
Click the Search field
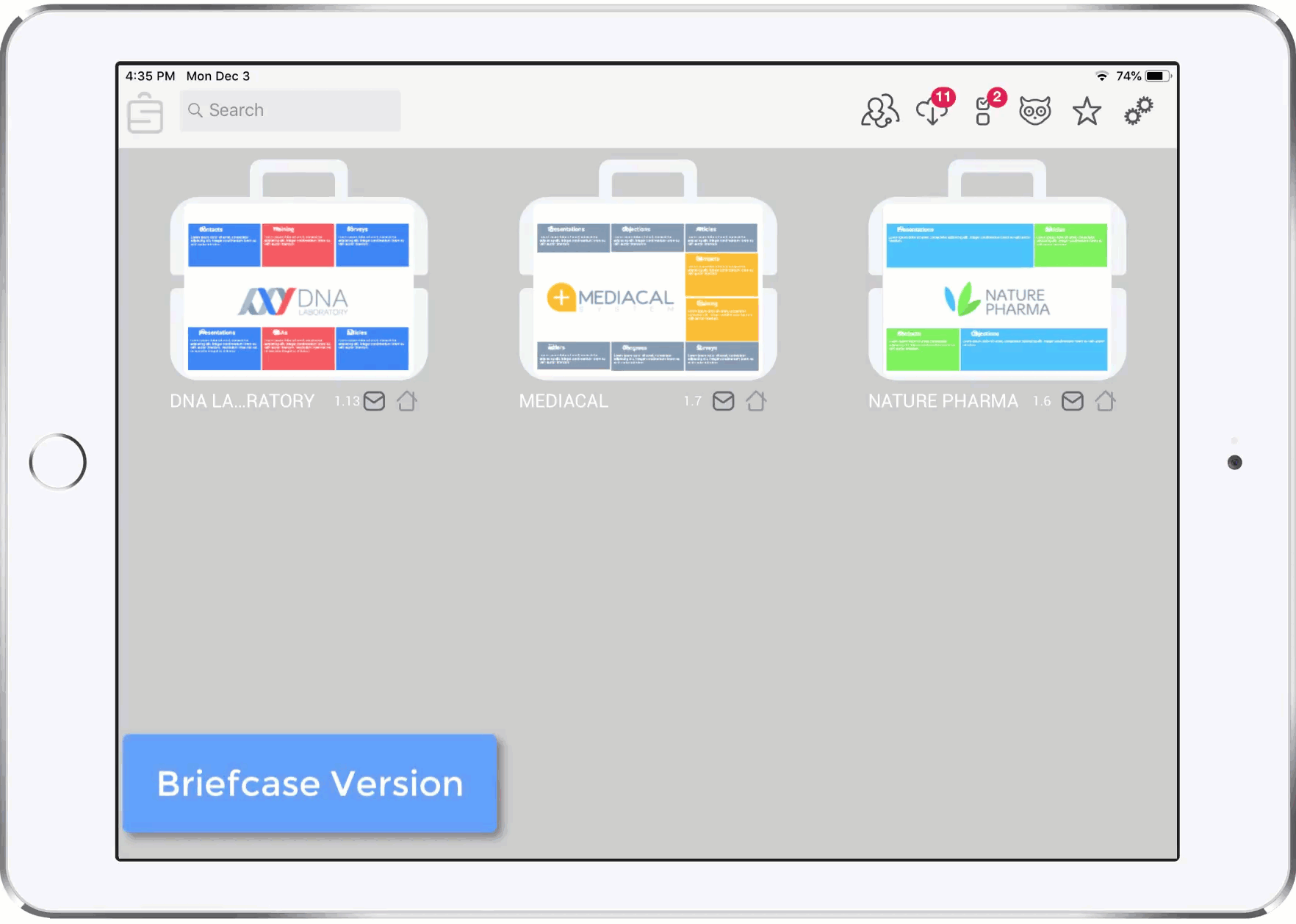(x=290, y=110)
